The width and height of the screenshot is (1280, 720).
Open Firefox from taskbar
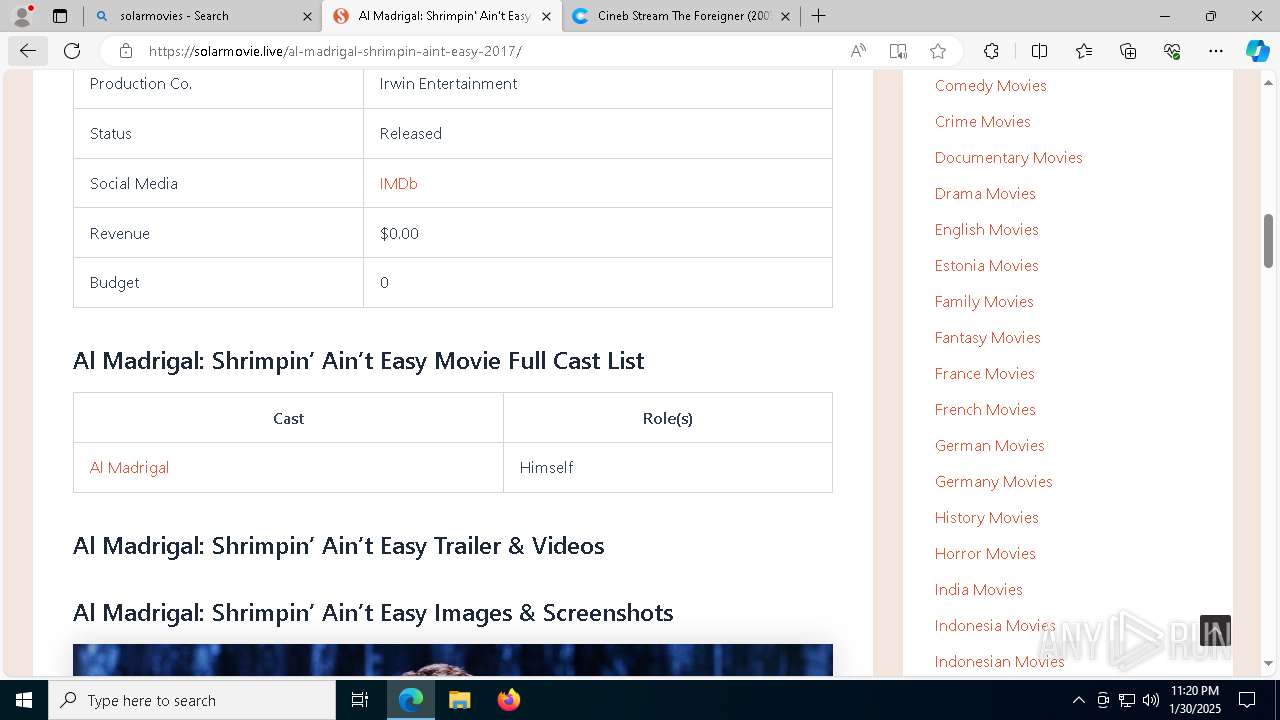508,700
